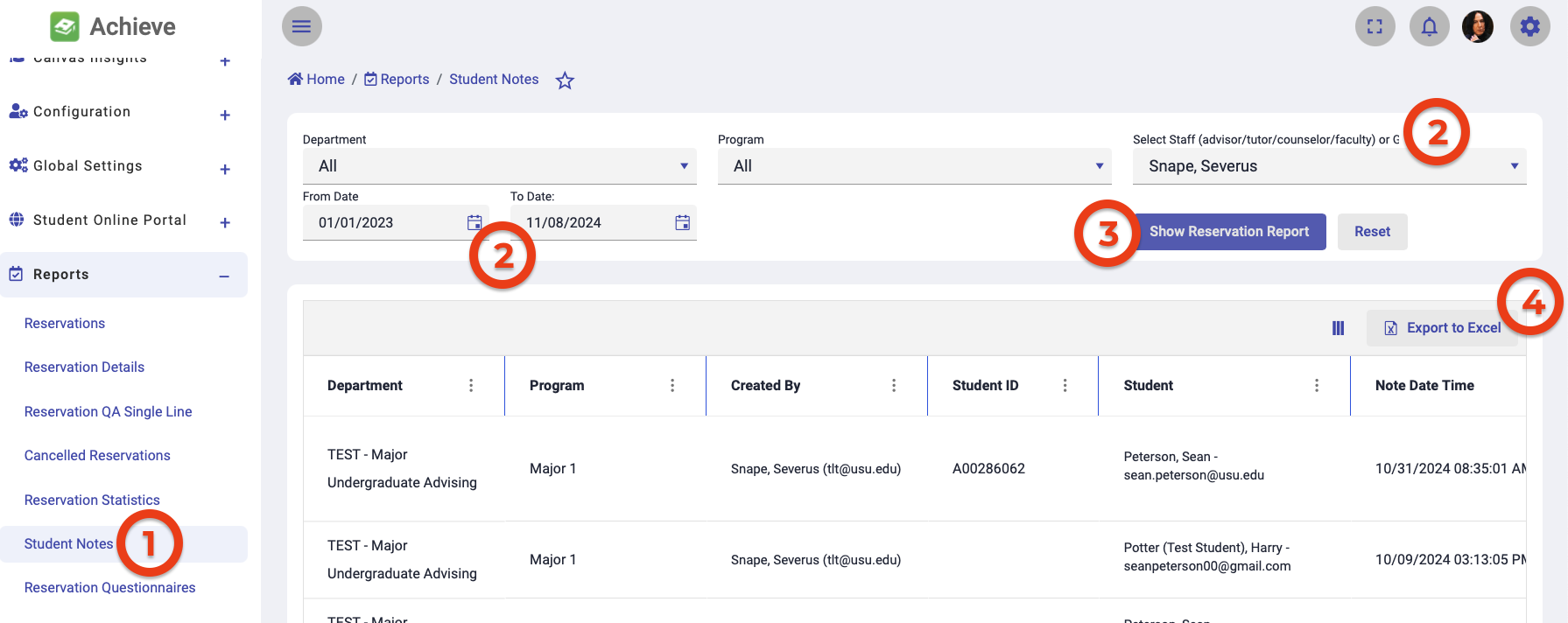Open Student ID column options menu
The image size is (1568, 623).
click(x=1065, y=386)
